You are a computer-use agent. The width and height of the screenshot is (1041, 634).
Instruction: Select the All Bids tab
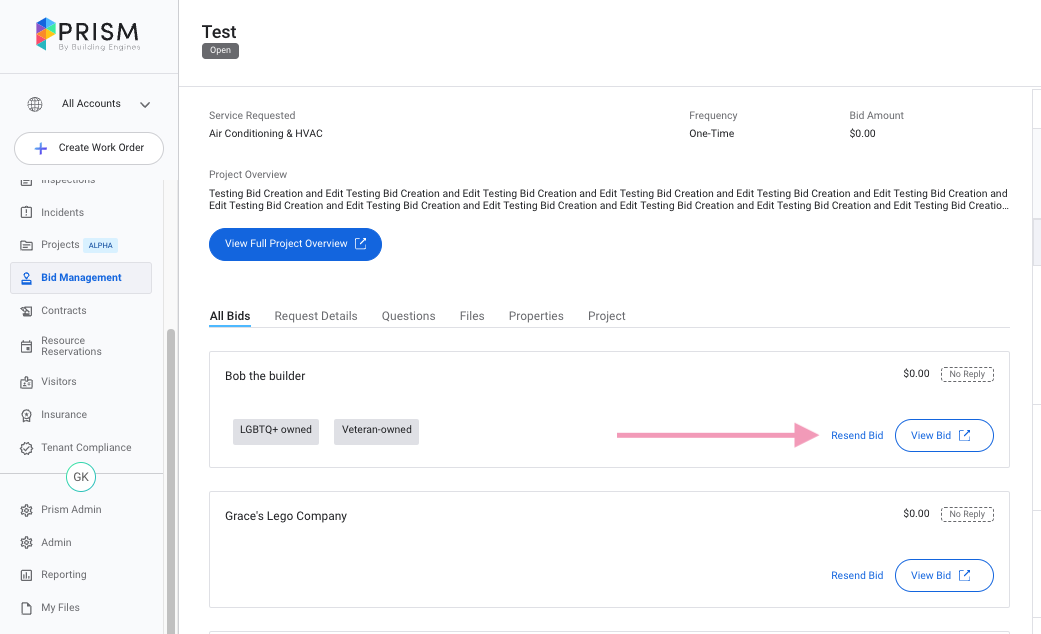point(230,316)
